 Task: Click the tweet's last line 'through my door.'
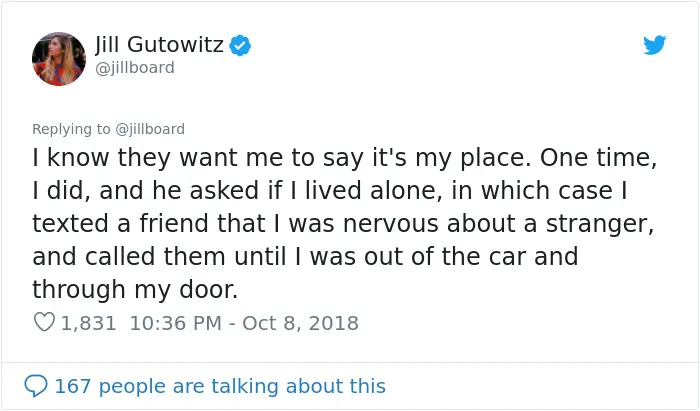[135, 290]
